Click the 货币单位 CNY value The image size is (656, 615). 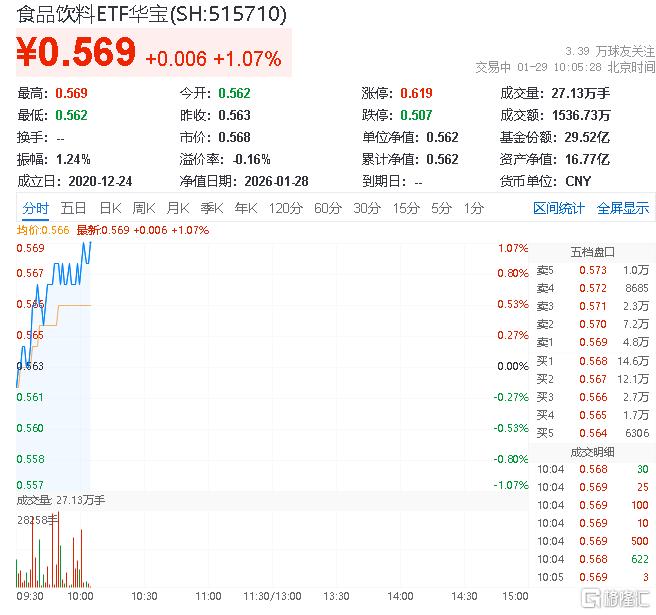[578, 181]
